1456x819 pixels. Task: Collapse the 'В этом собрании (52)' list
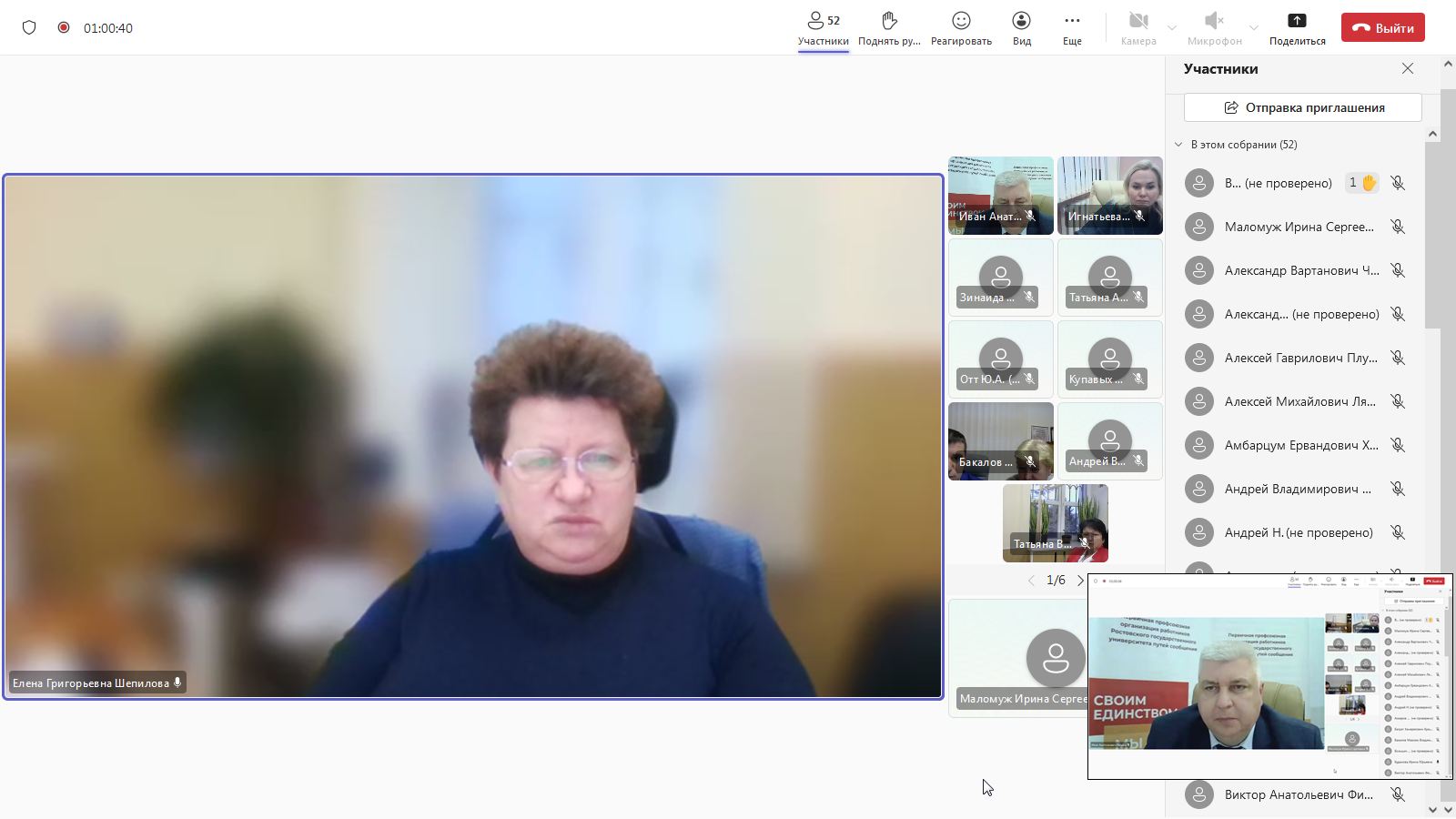(1178, 145)
